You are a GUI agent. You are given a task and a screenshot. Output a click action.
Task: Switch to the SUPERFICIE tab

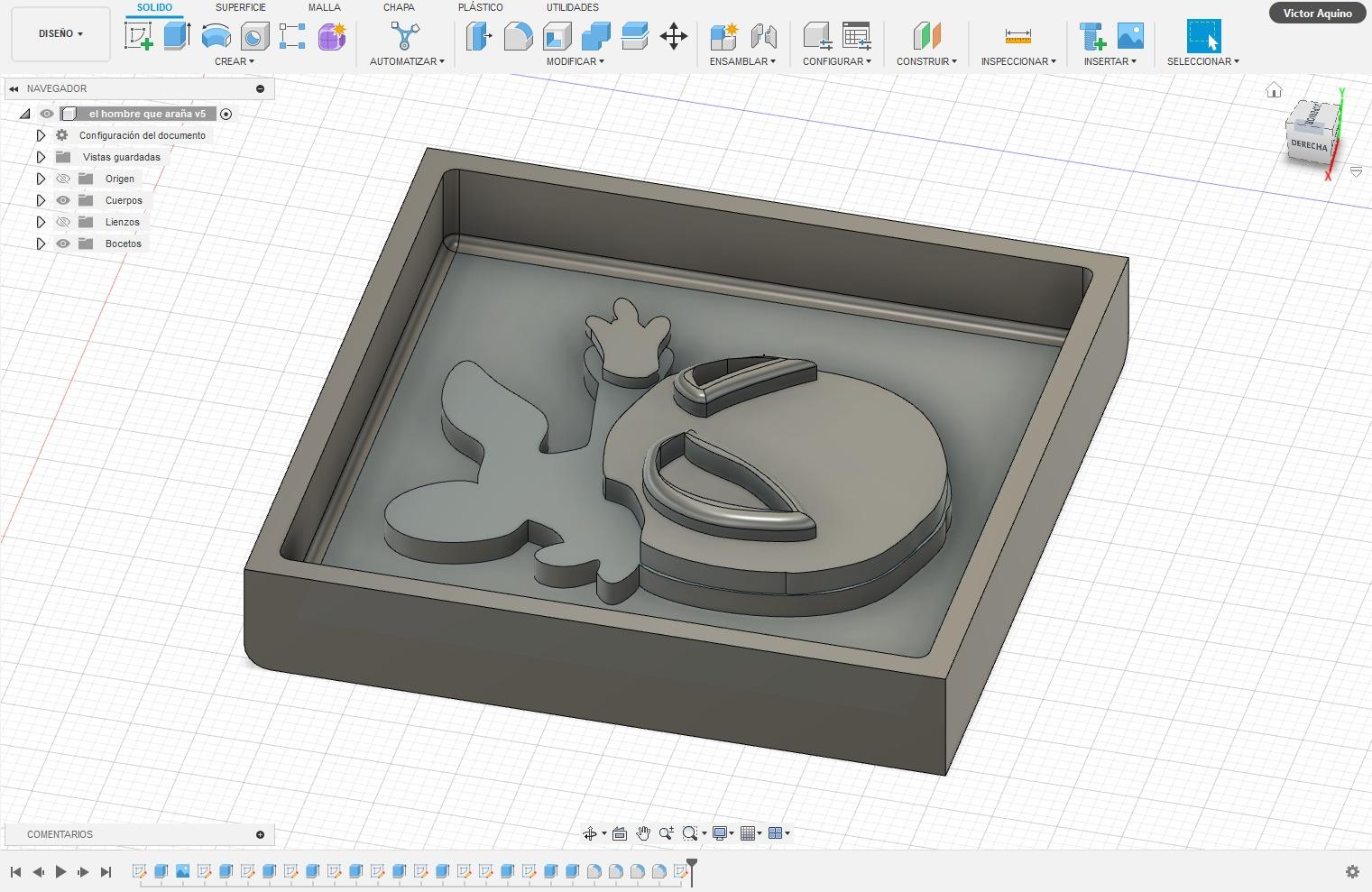[241, 7]
